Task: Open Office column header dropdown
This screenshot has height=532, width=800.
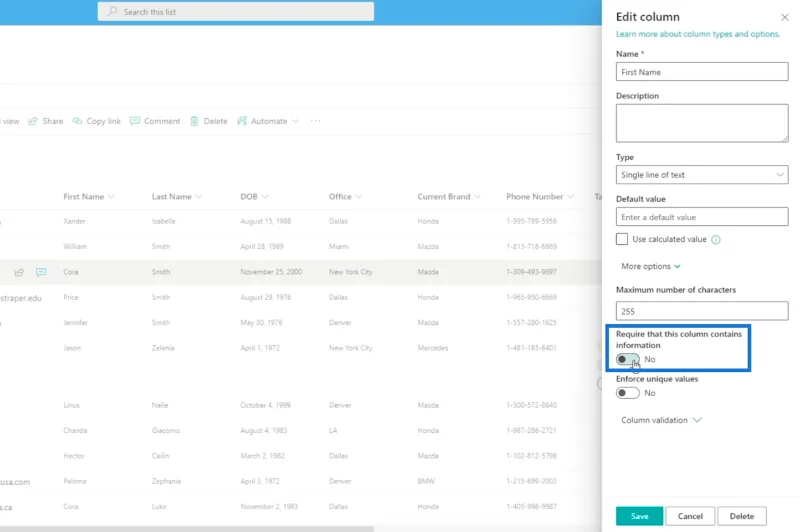Action: (x=359, y=197)
